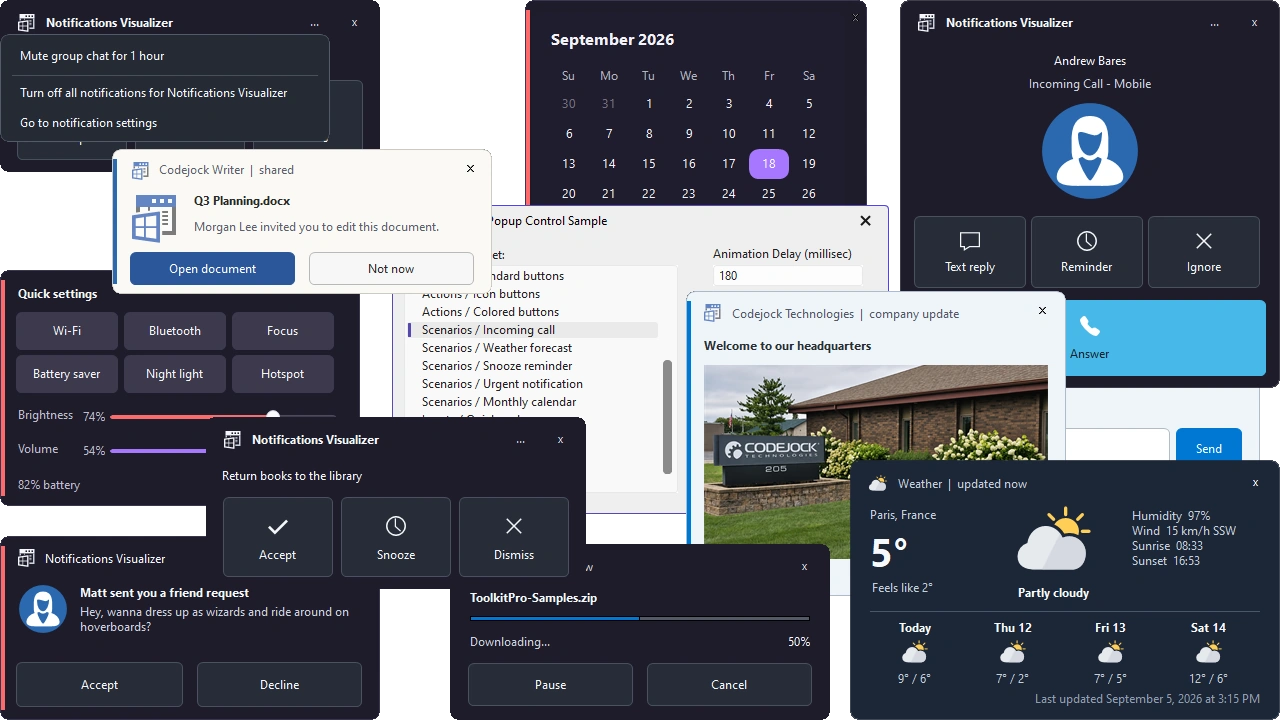Select Go to notification settings
The image size is (1280, 720).
click(89, 123)
